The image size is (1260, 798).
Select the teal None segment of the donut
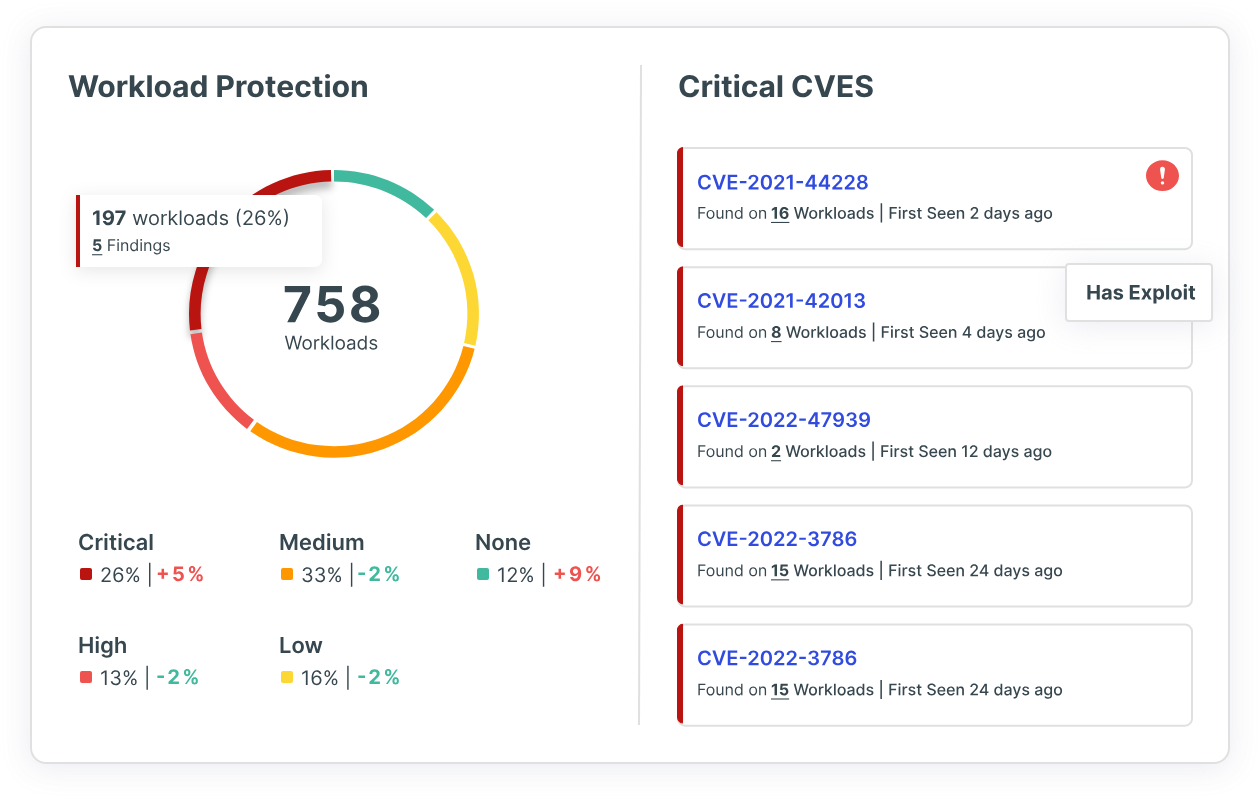pyautogui.click(x=385, y=187)
